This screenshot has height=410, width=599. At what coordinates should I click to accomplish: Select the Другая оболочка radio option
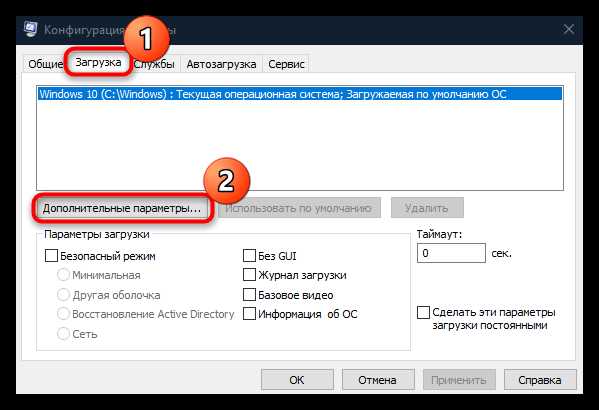(63, 295)
